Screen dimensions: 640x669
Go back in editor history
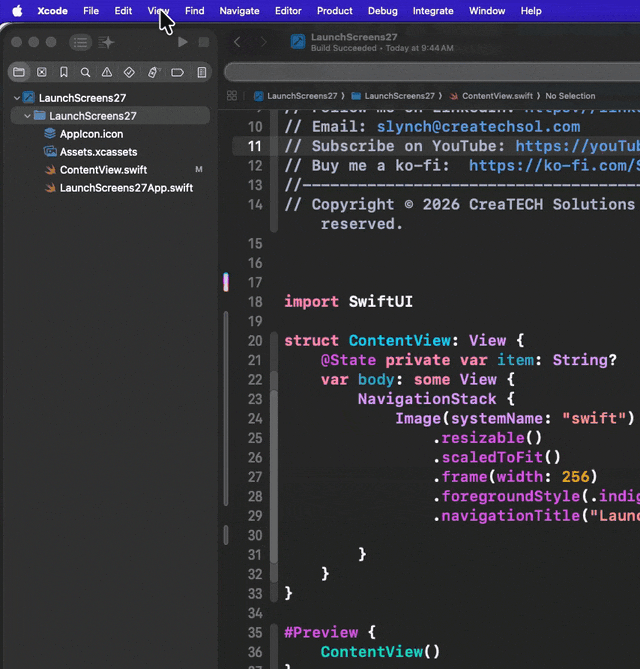pos(237,42)
